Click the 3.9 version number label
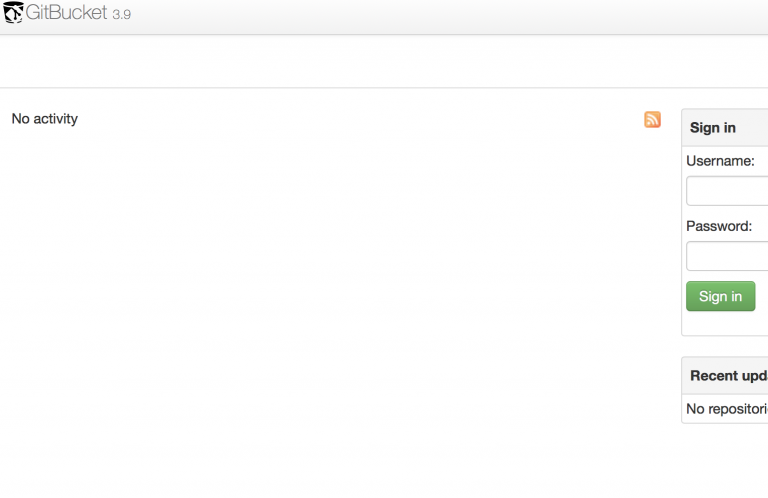 coord(121,15)
